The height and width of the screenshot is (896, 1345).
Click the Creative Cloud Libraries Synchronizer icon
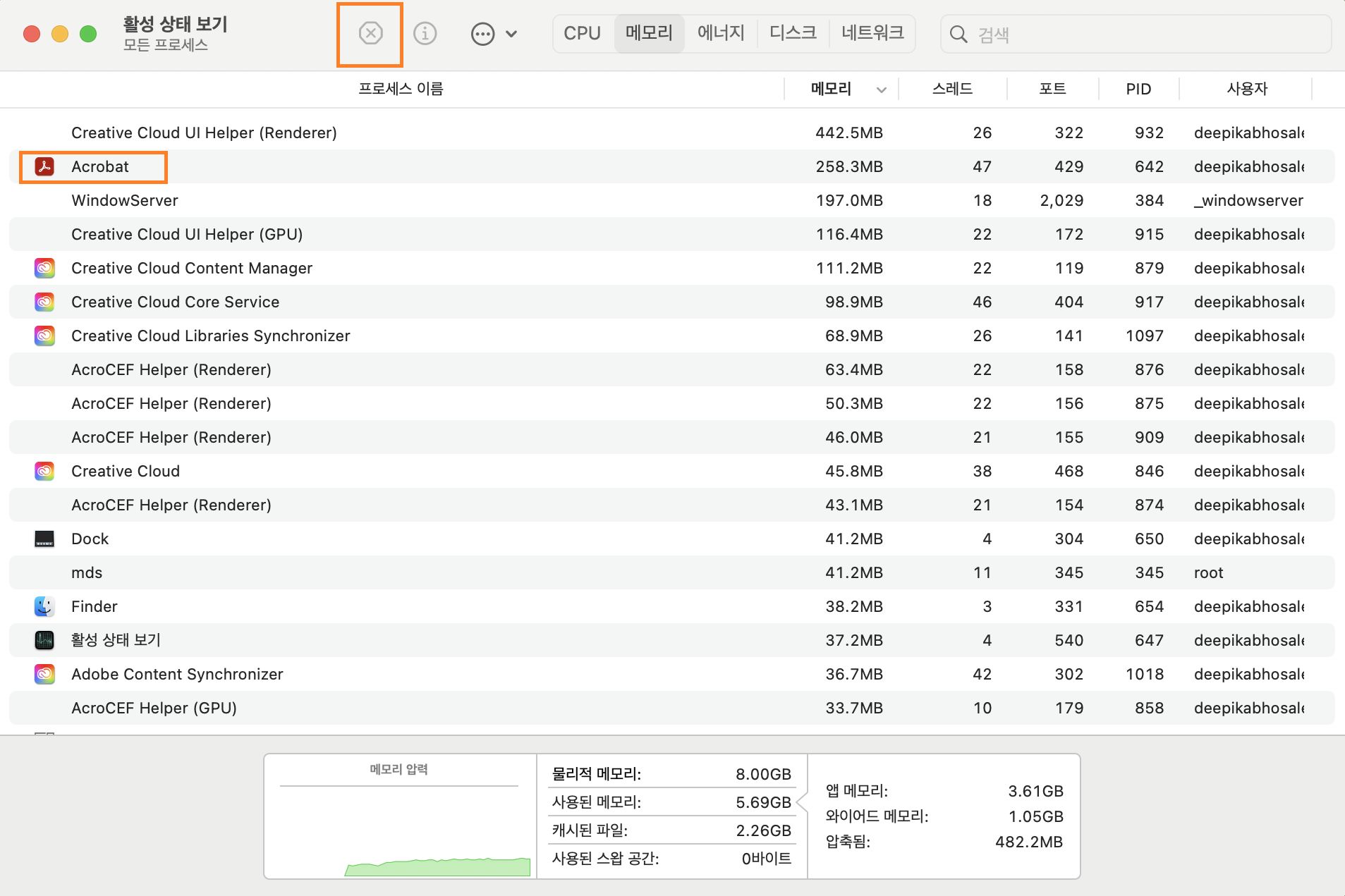[44, 336]
